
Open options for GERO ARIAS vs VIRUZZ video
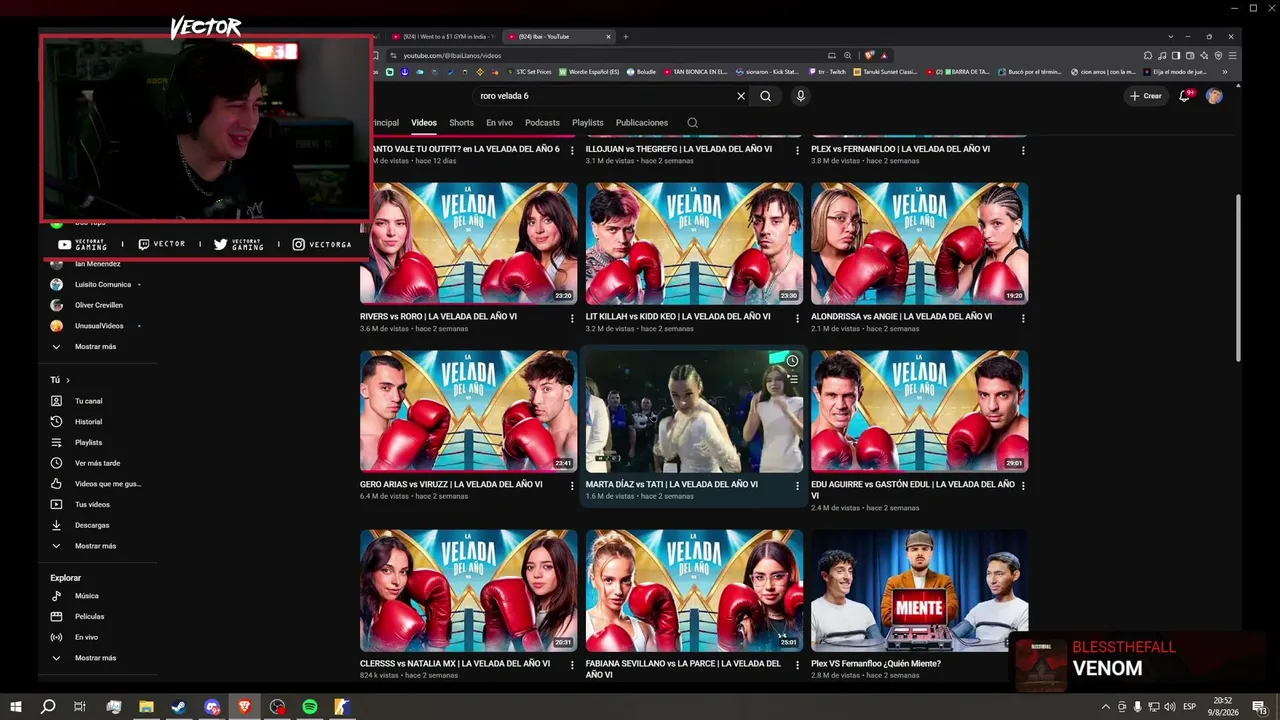[572, 486]
